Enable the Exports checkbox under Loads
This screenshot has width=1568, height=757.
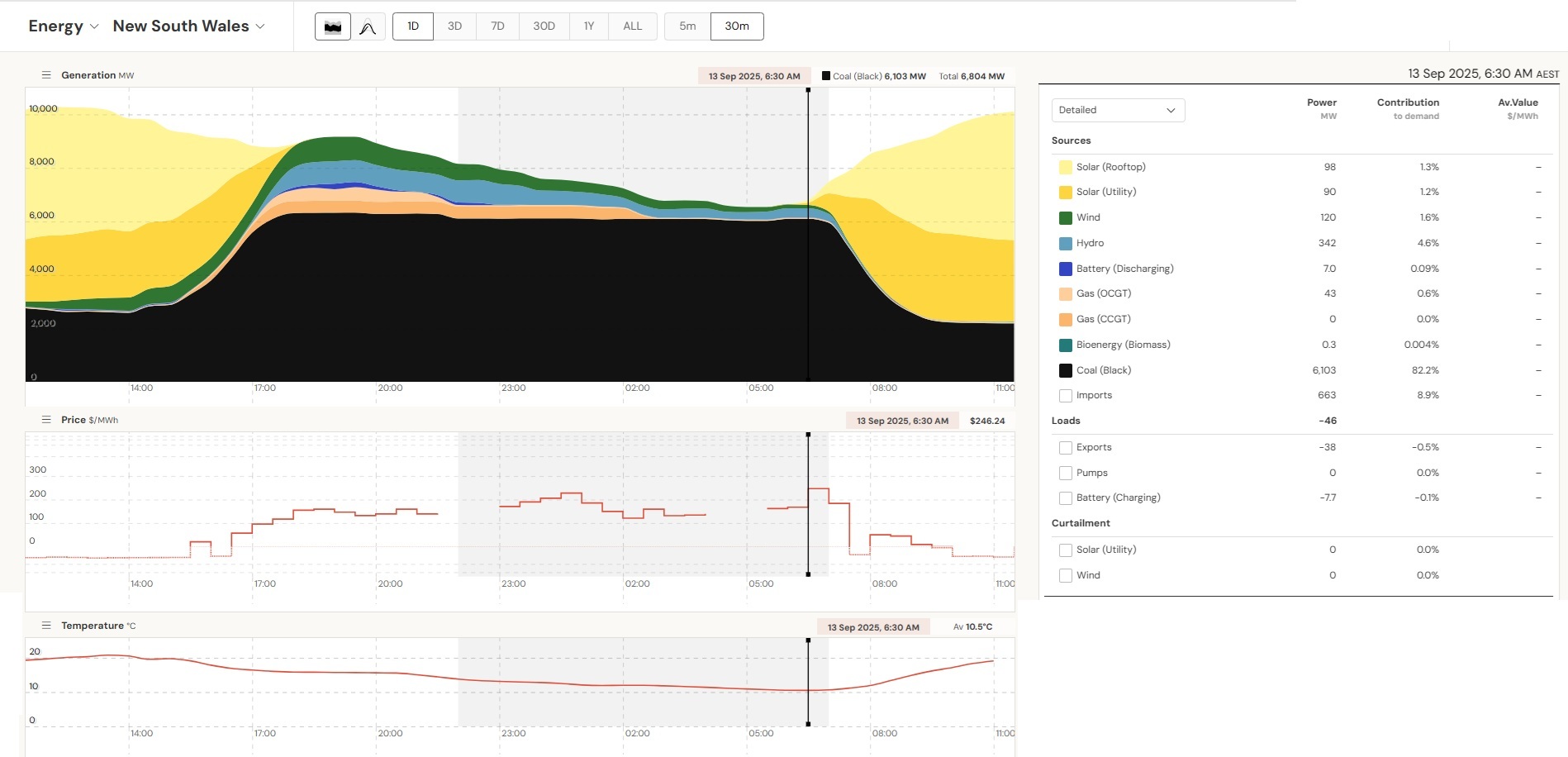[x=1066, y=447]
